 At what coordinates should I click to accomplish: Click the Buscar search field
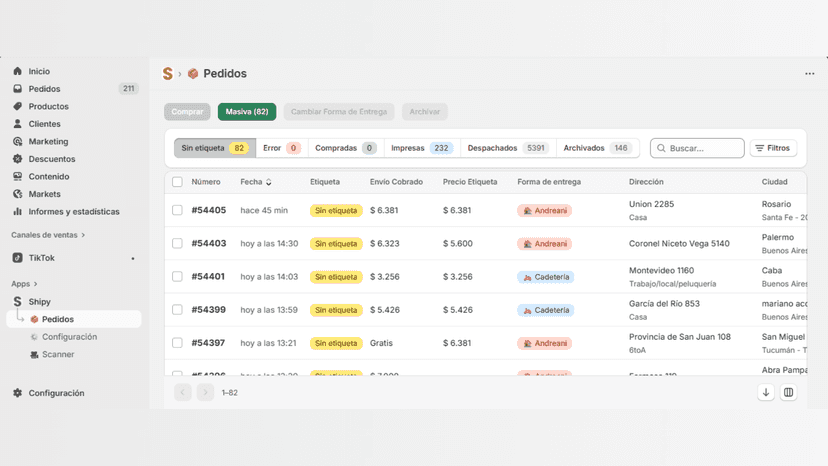click(x=697, y=148)
